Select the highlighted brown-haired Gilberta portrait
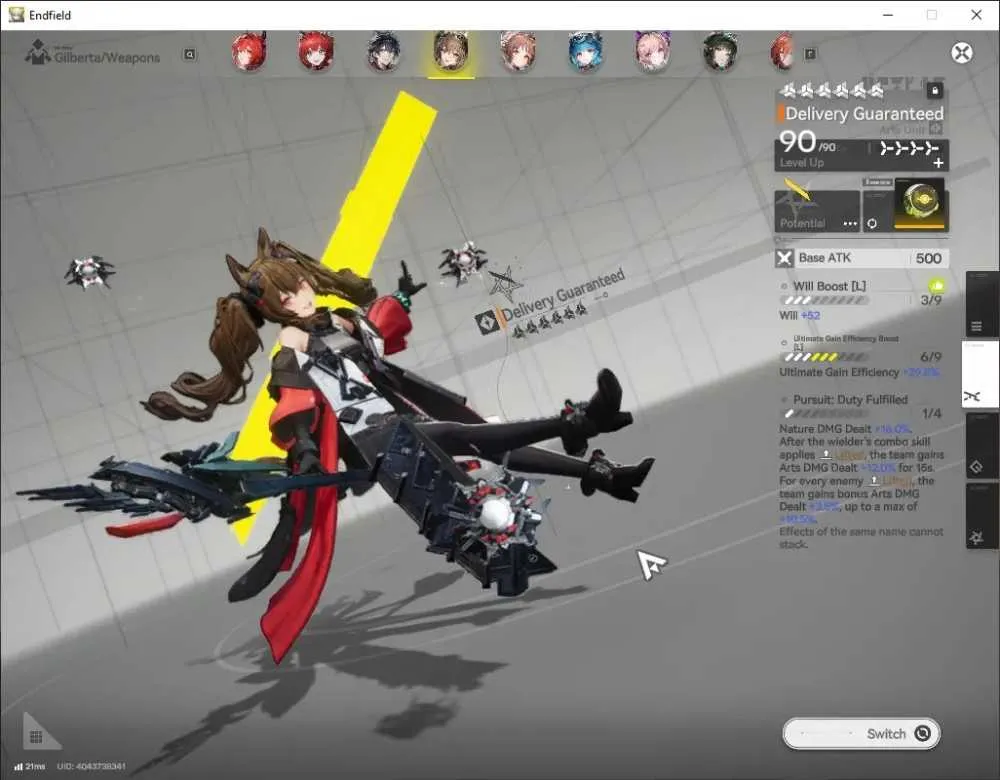Viewport: 1000px width, 780px height. (451, 52)
